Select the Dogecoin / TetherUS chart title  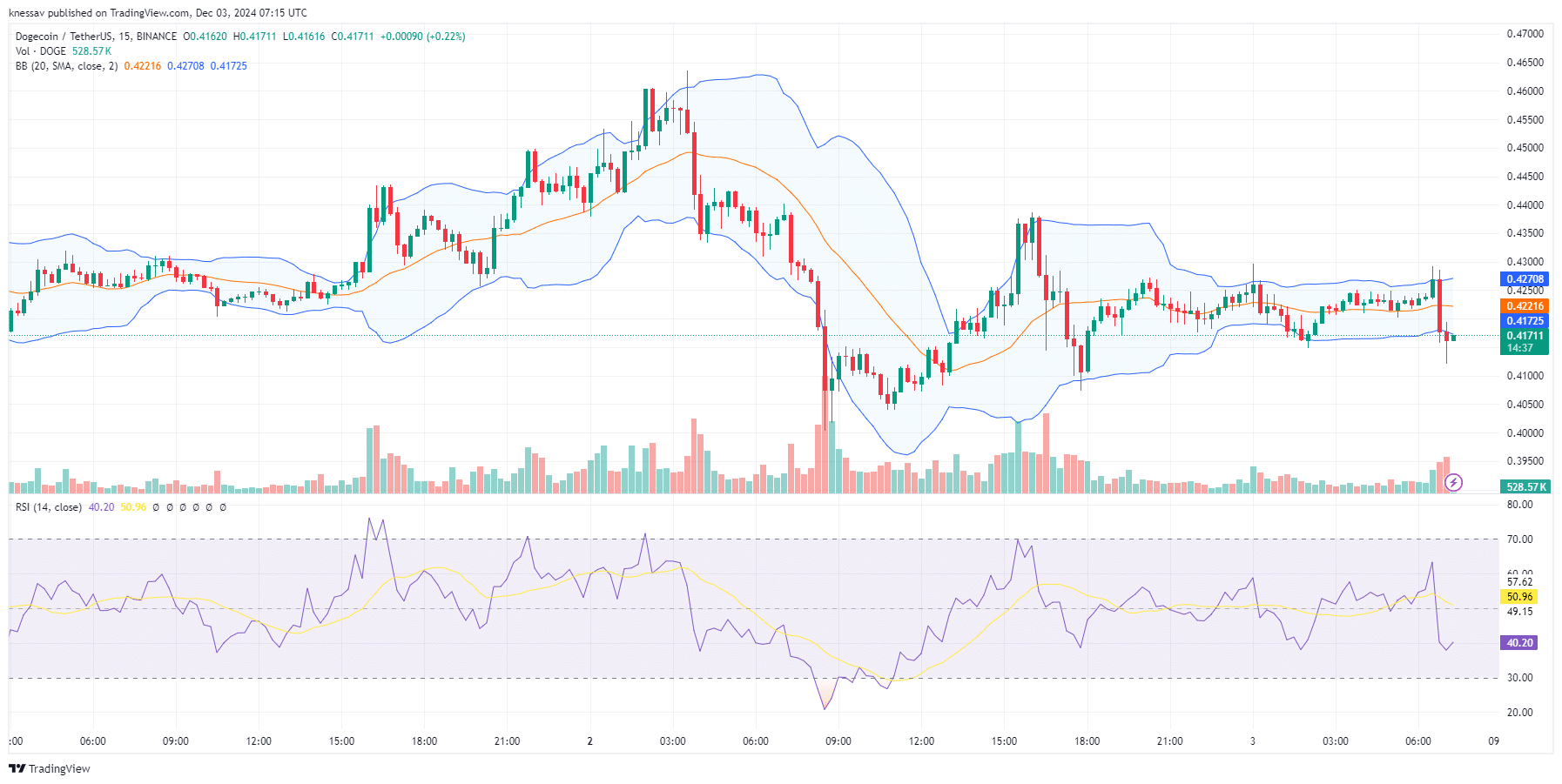pyautogui.click(x=96, y=37)
